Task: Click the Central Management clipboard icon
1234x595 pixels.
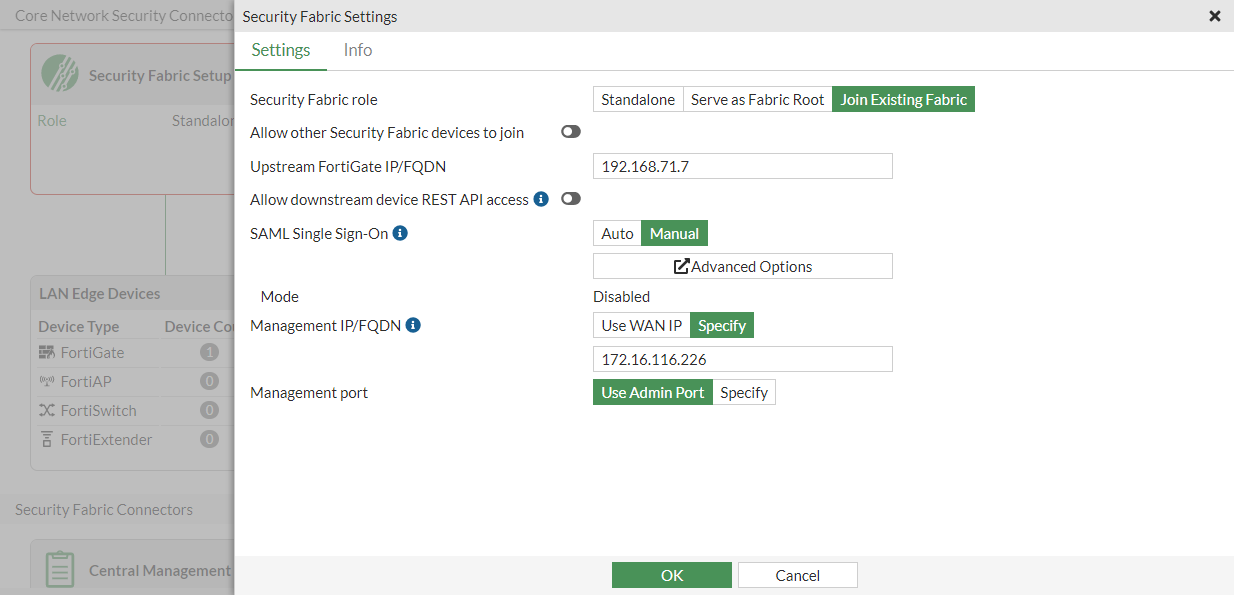Action: 60,569
